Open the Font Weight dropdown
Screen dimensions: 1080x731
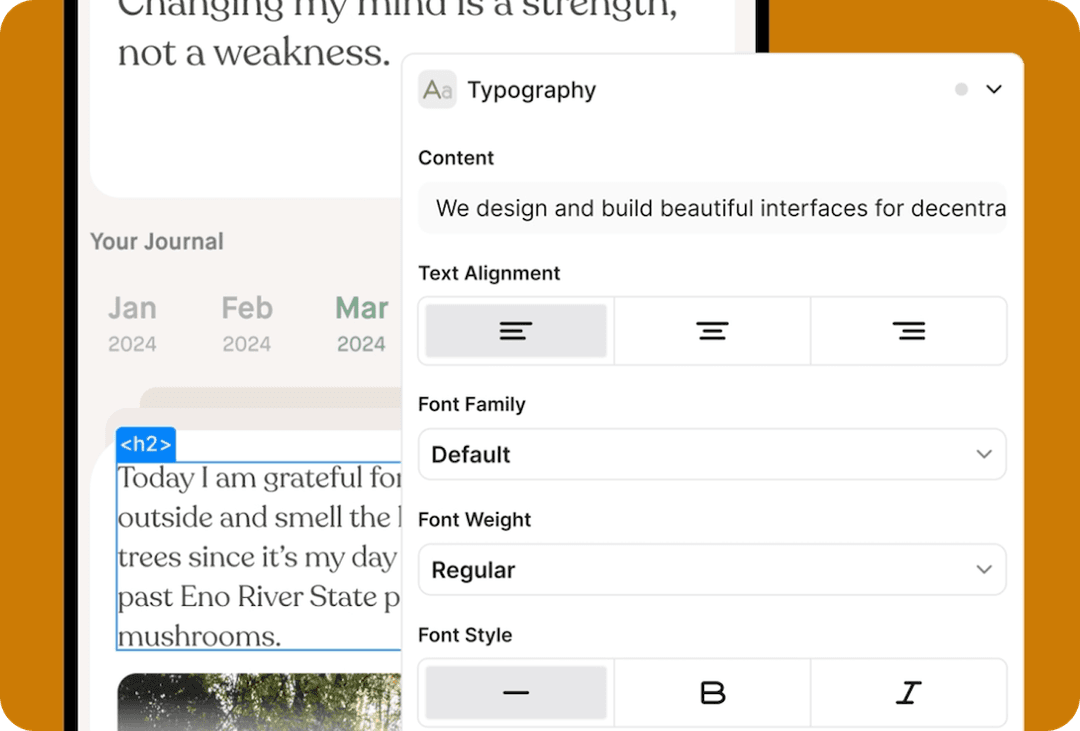[712, 569]
